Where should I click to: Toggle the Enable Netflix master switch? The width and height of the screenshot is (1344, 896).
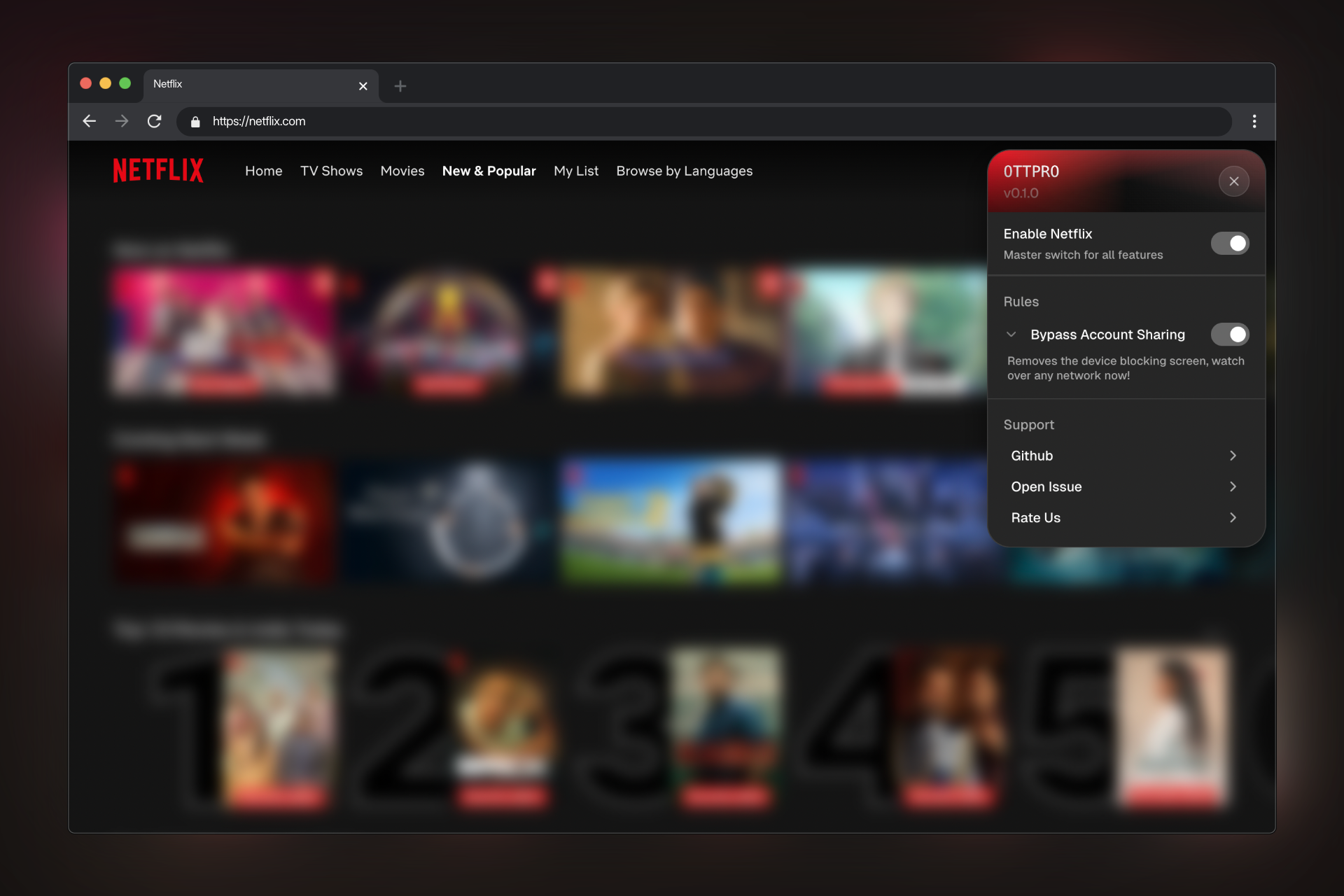[1229, 244]
